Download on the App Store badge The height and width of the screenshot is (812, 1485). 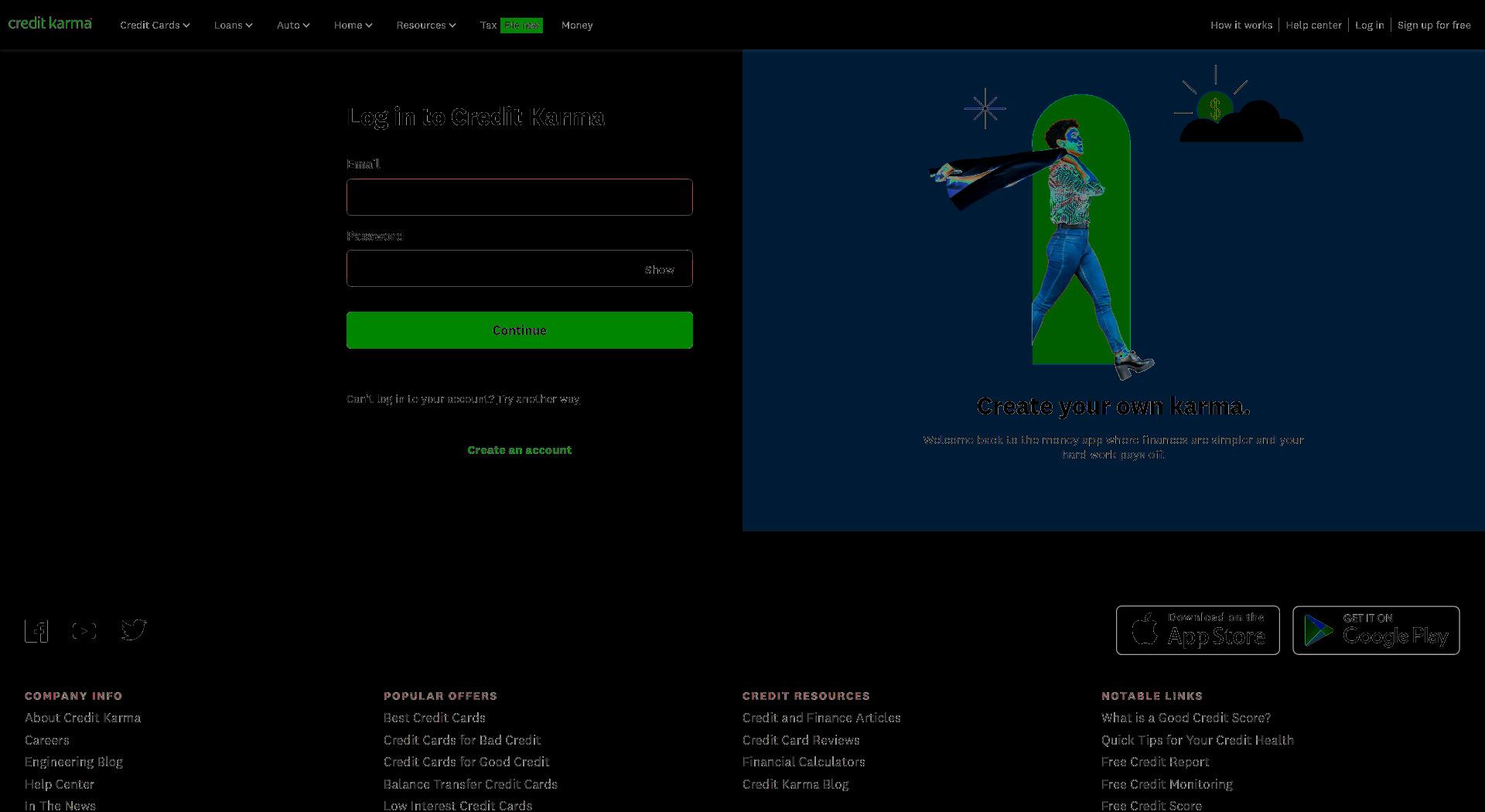coord(1197,630)
